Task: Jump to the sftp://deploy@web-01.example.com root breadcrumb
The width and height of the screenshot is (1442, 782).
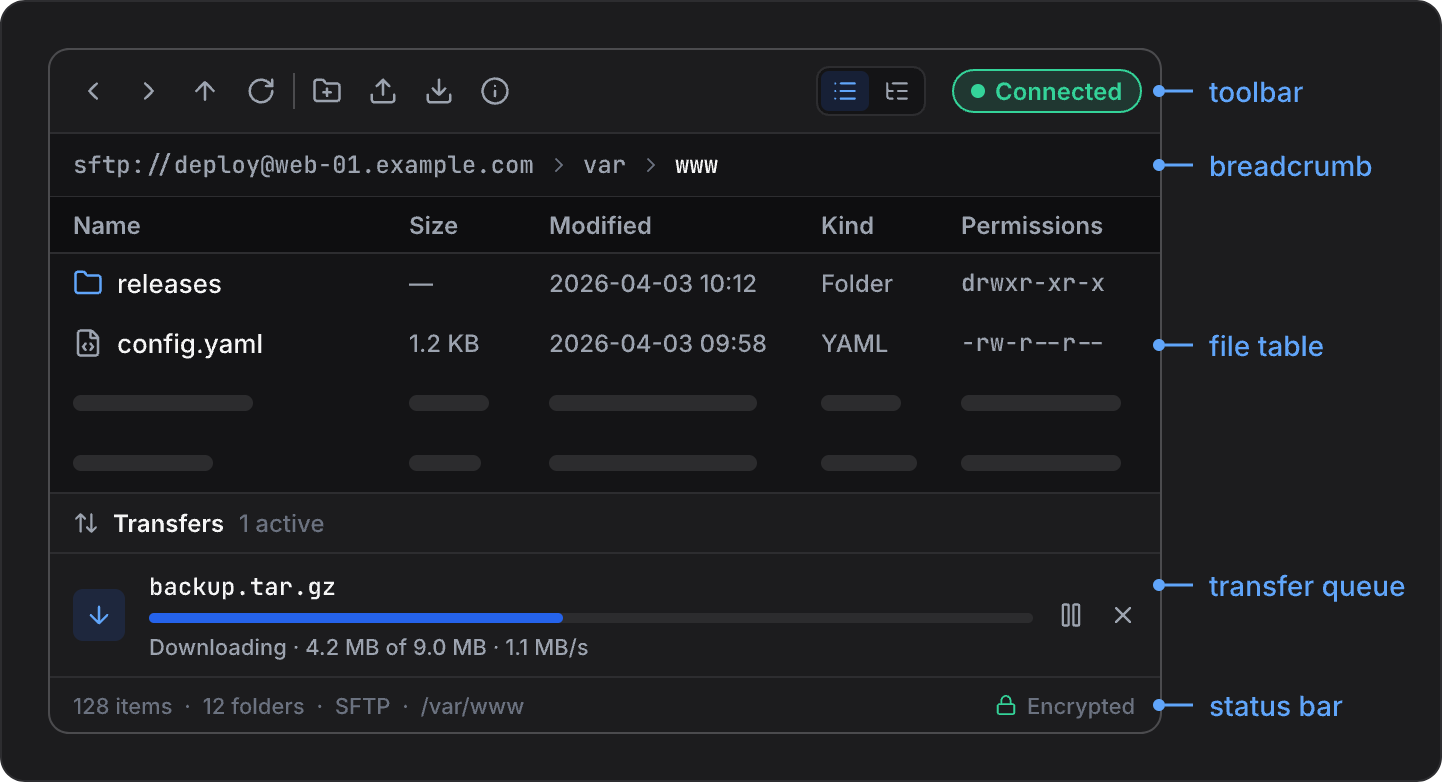Action: tap(304, 165)
